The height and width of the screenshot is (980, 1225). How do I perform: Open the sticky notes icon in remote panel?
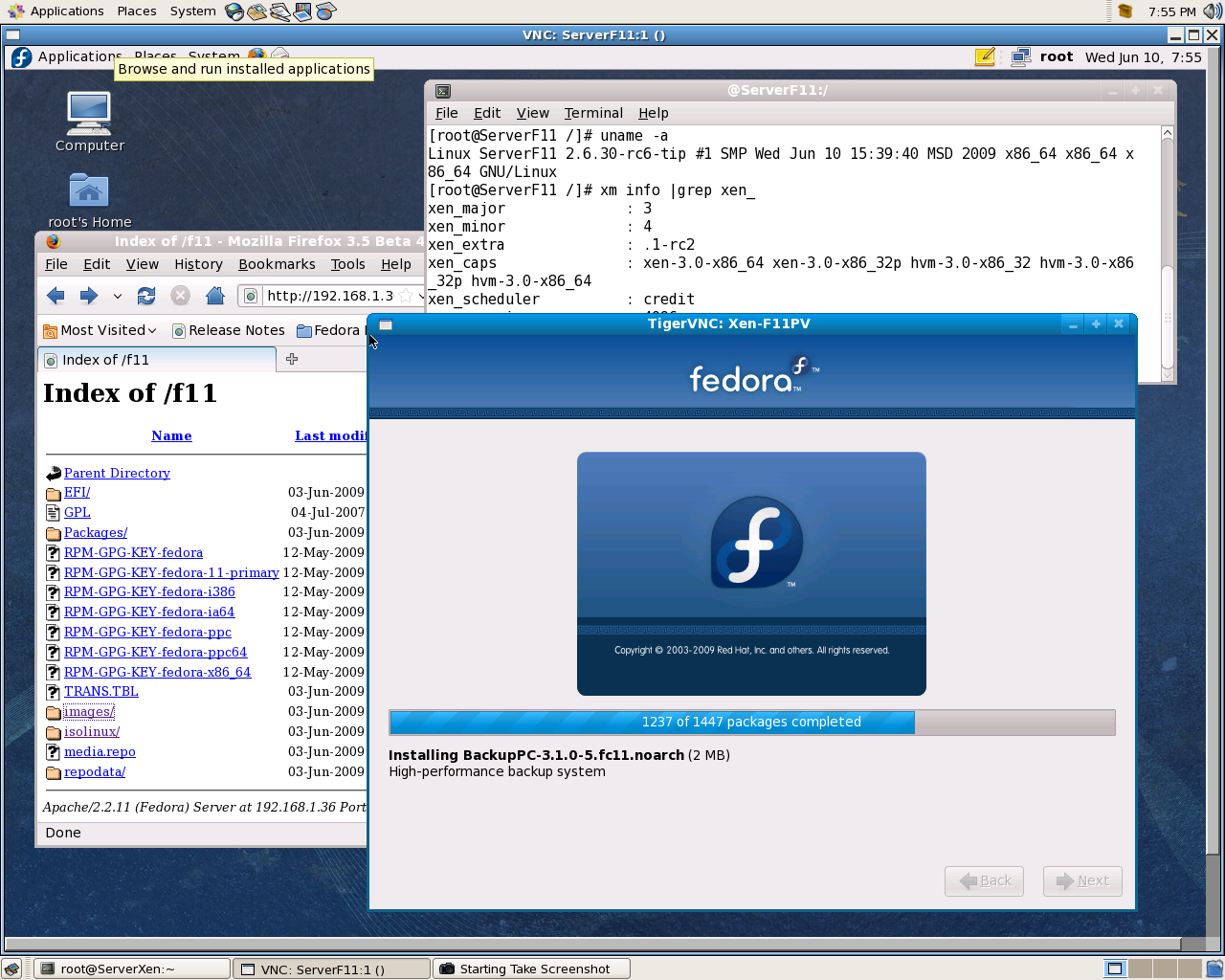pyautogui.click(x=985, y=57)
